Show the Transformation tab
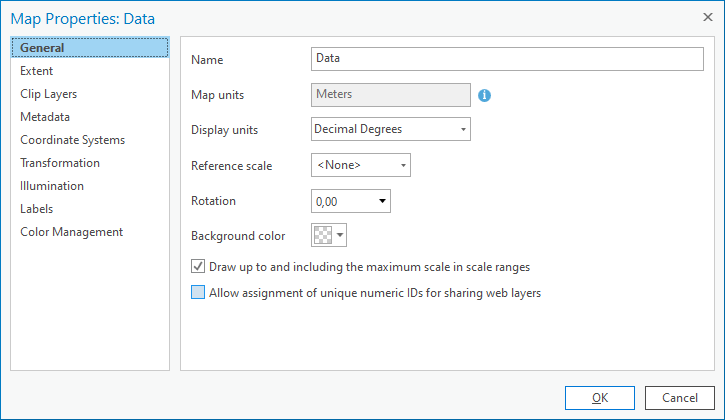This screenshot has height=420, width=725. pos(60,163)
